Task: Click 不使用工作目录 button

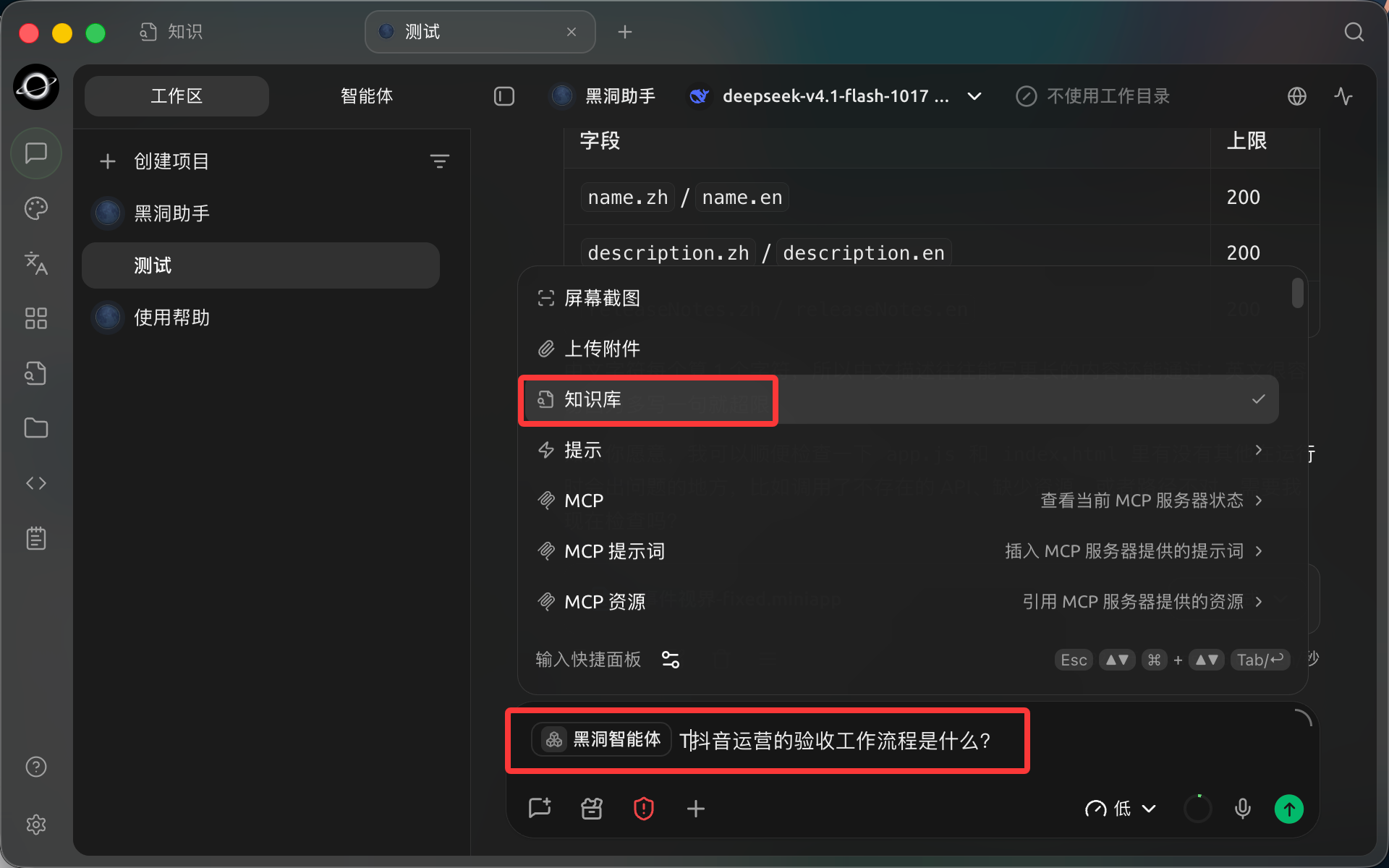Action: tap(1093, 96)
